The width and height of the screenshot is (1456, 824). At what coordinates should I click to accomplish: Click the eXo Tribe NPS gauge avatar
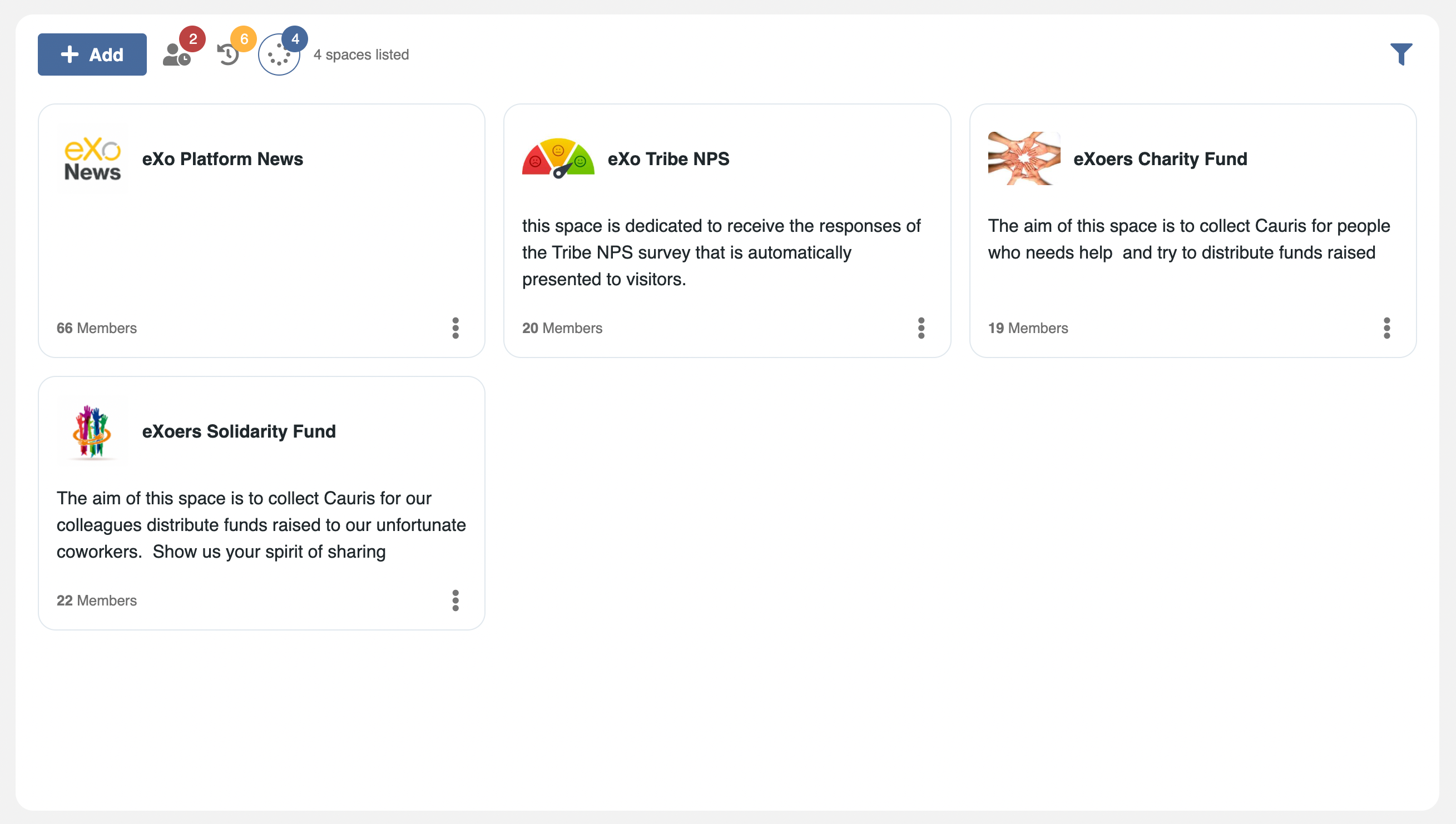coord(558,159)
